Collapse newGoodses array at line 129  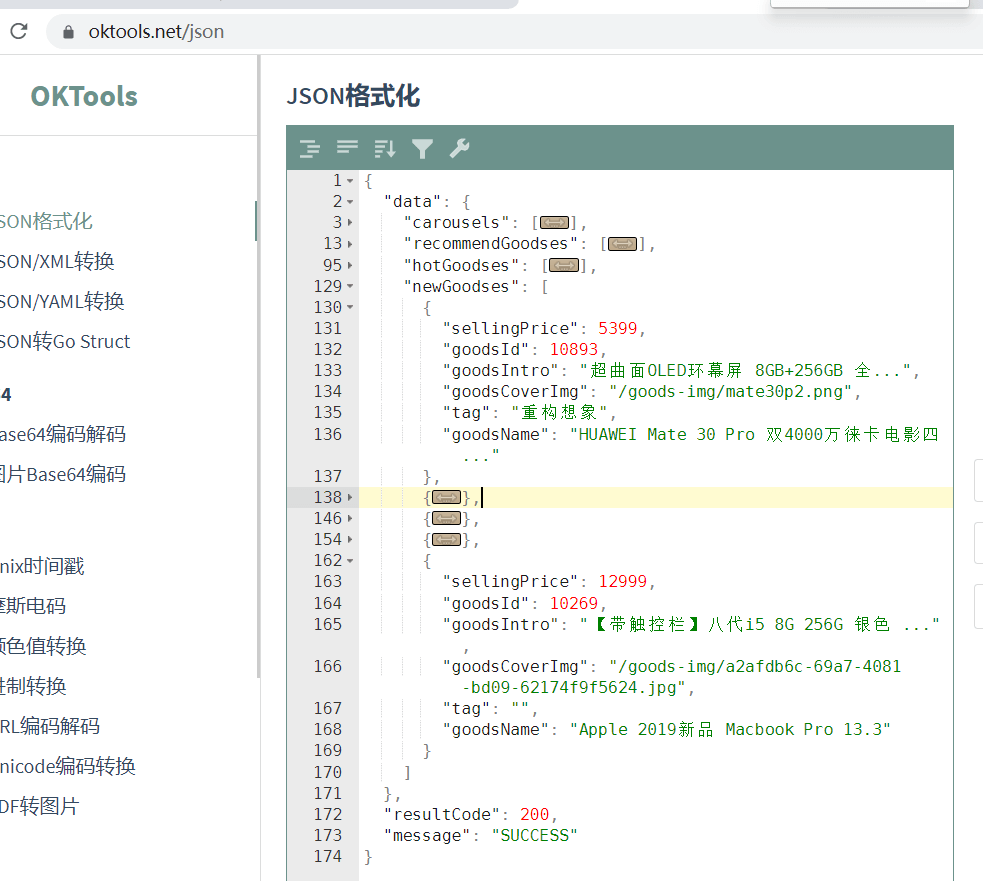pos(350,286)
